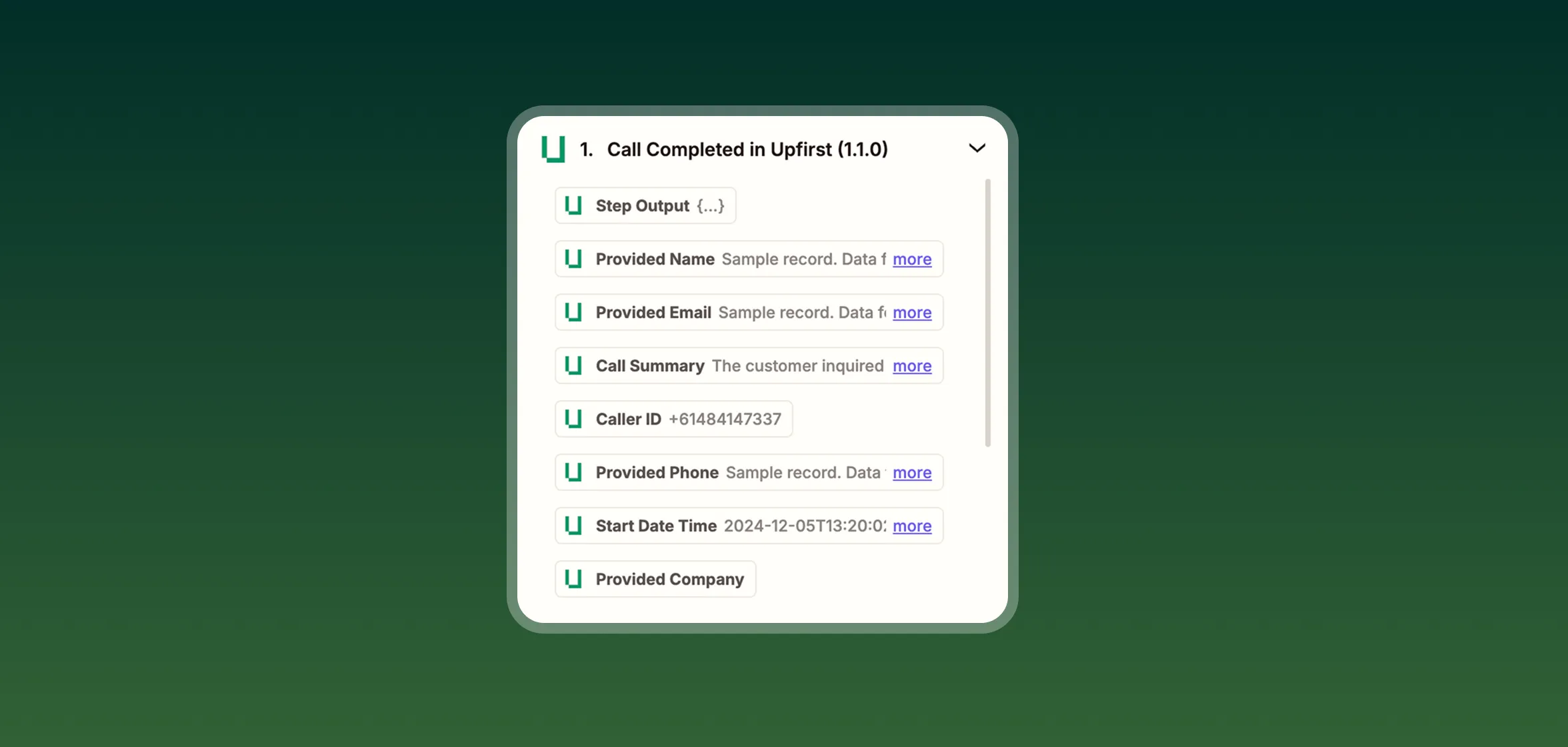Select the Provided Company field
The image size is (1568, 747).
pyautogui.click(x=655, y=579)
